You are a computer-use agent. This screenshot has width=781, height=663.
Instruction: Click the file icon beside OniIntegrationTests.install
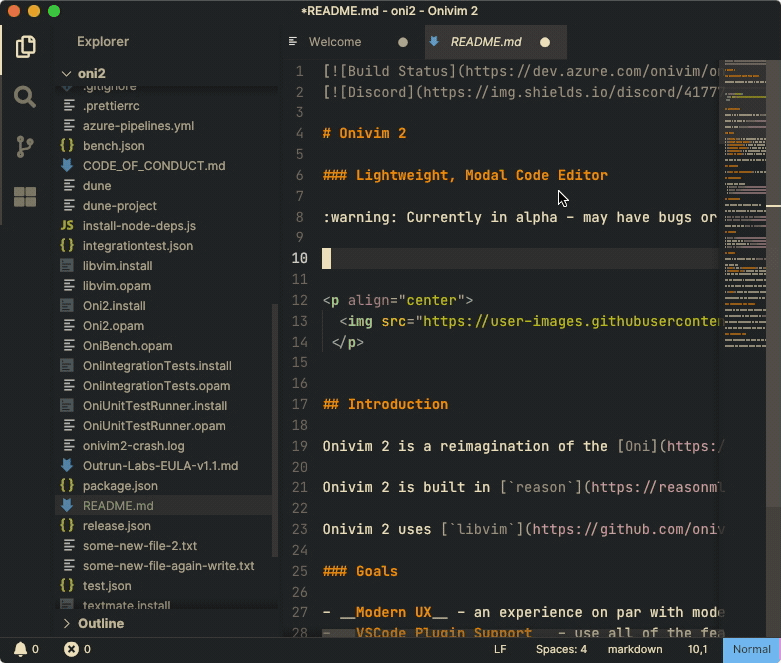[x=67, y=366]
